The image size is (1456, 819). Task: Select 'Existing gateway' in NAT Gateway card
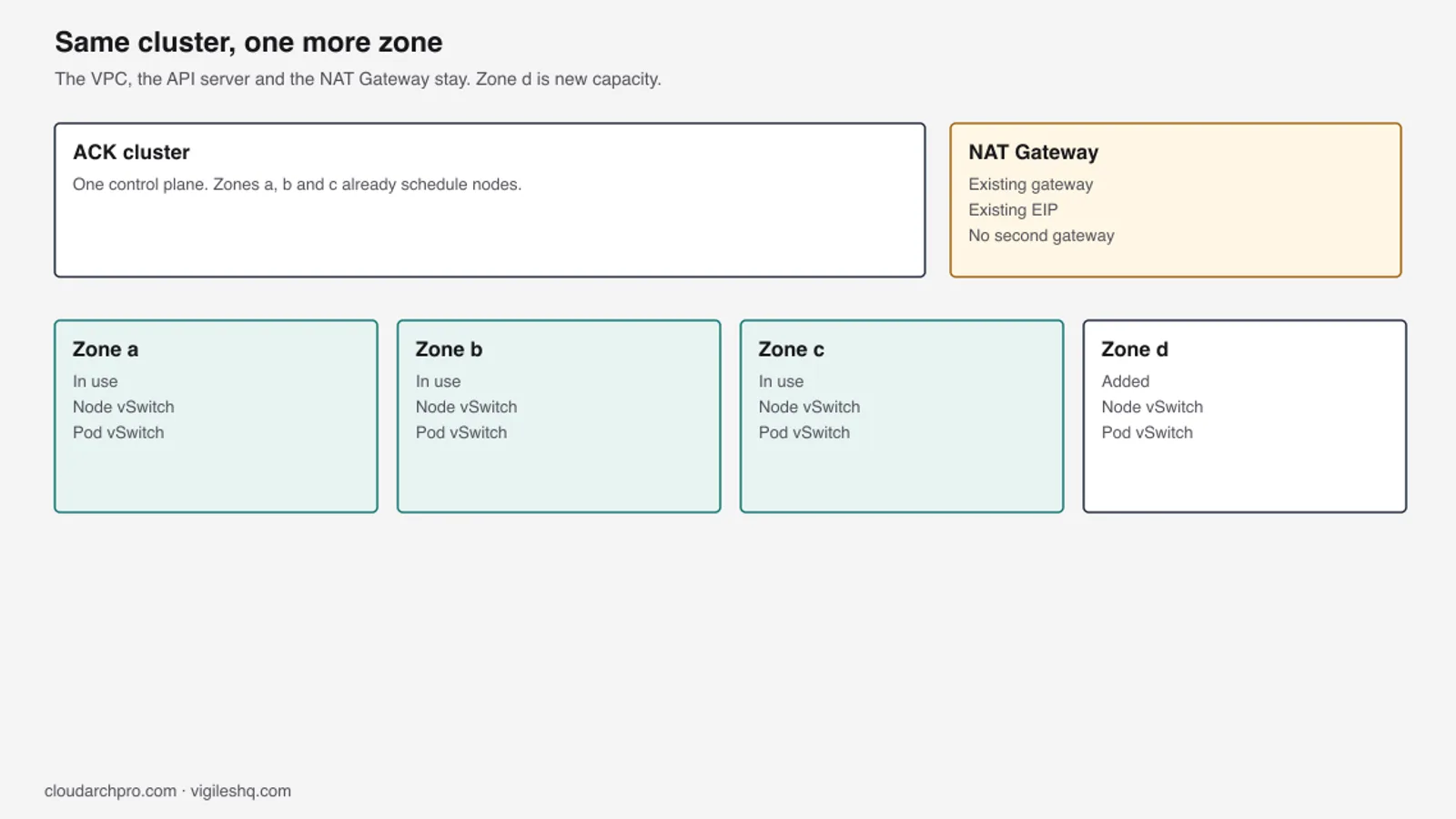tap(1030, 184)
